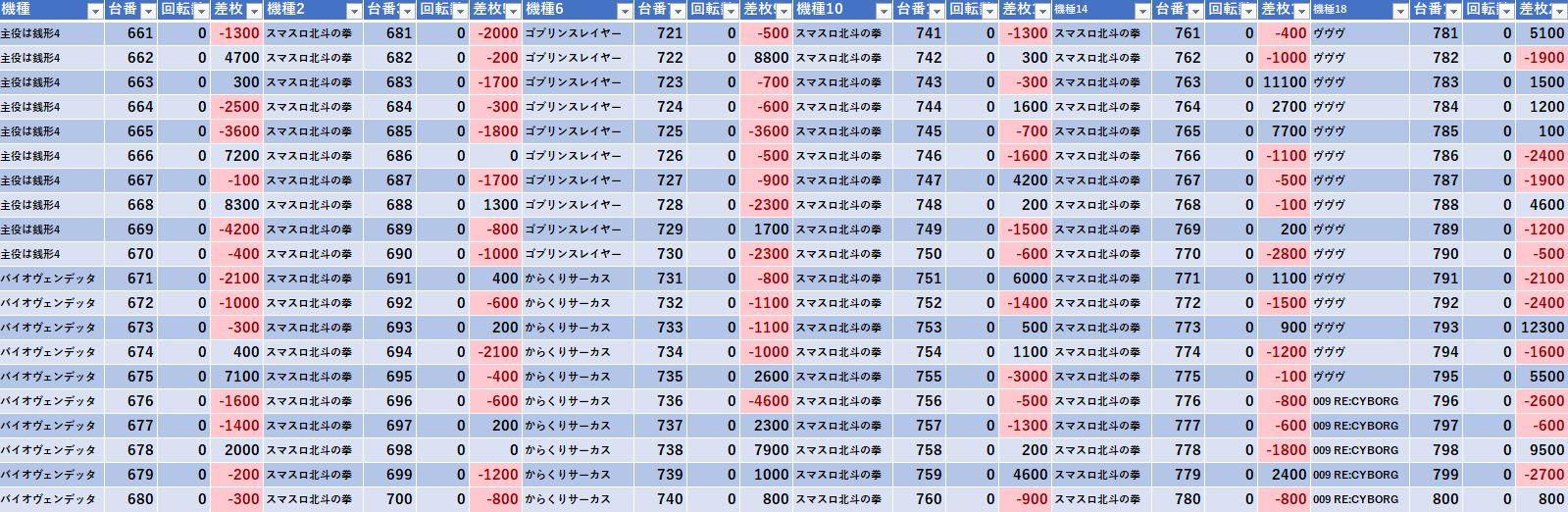Select machine number cell 775

click(1179, 377)
